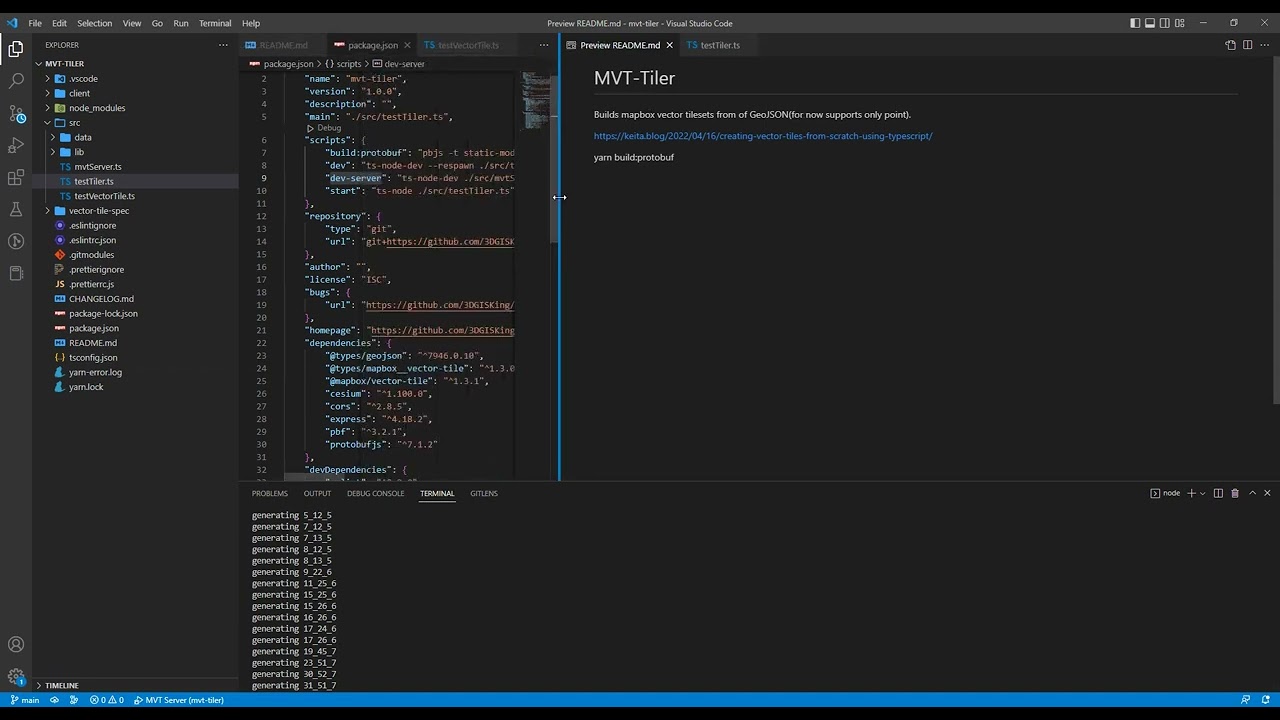
Task: Open the Search view in activity bar
Action: click(x=16, y=81)
